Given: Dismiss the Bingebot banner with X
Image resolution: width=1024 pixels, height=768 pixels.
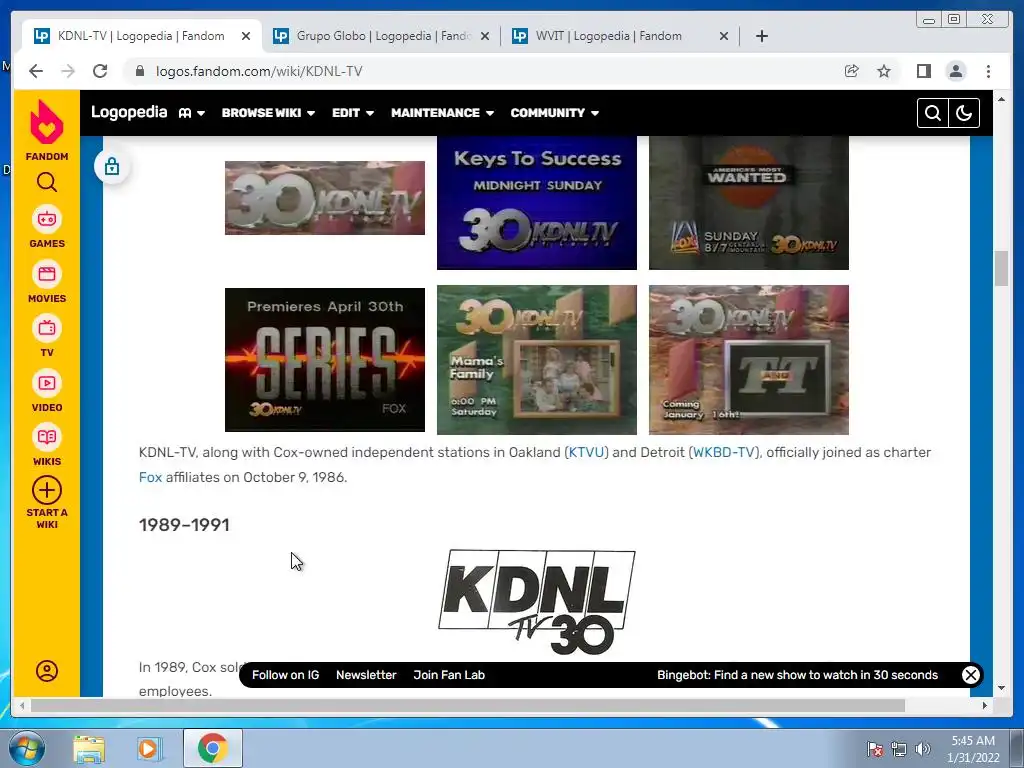Looking at the screenshot, I should point(970,675).
